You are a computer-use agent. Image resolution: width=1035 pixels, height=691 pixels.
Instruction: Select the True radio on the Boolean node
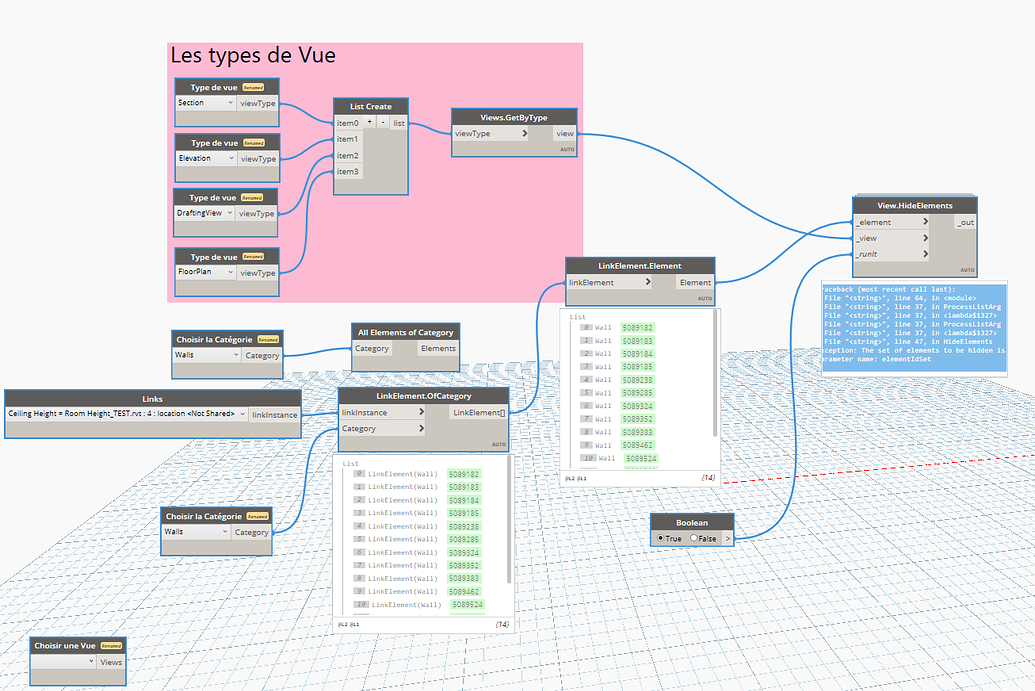pyautogui.click(x=661, y=538)
